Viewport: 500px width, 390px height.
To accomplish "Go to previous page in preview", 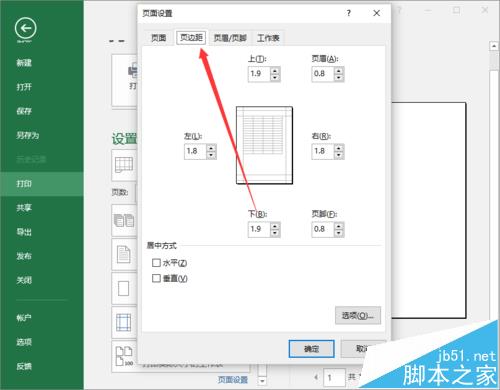I will 316,377.
